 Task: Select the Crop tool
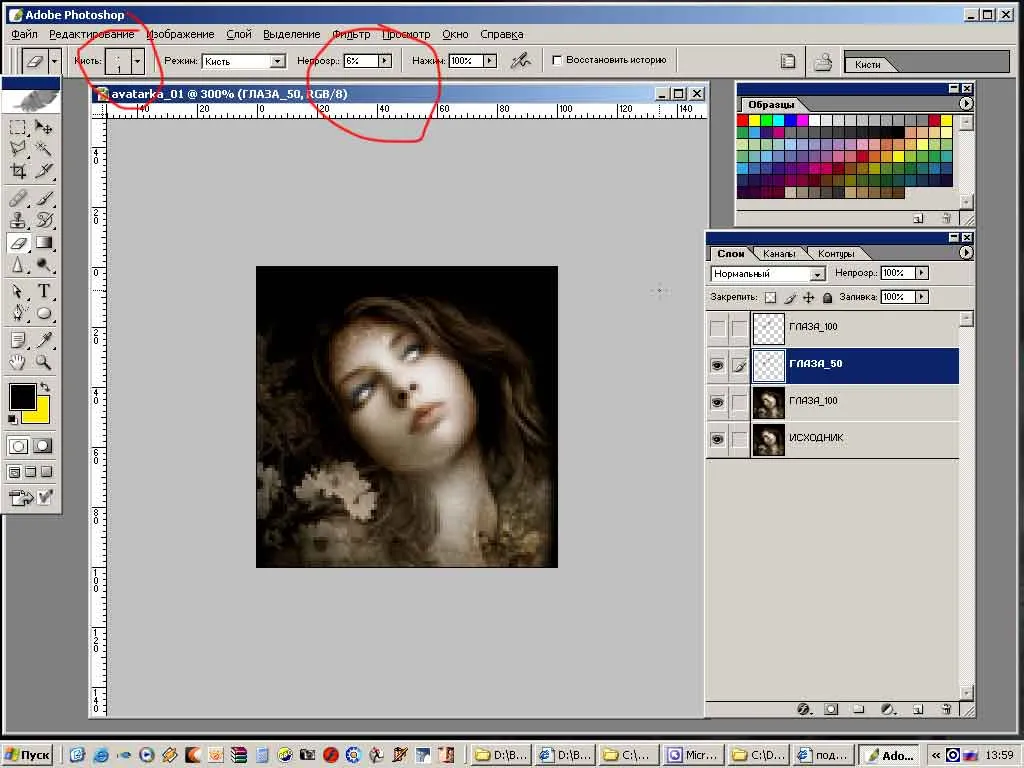pyautogui.click(x=18, y=171)
